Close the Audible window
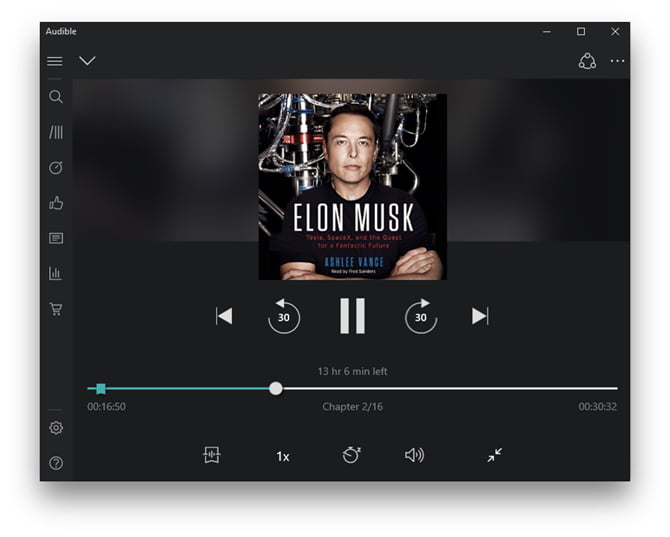Image resolution: width=670 pixels, height=537 pixels. [x=615, y=32]
